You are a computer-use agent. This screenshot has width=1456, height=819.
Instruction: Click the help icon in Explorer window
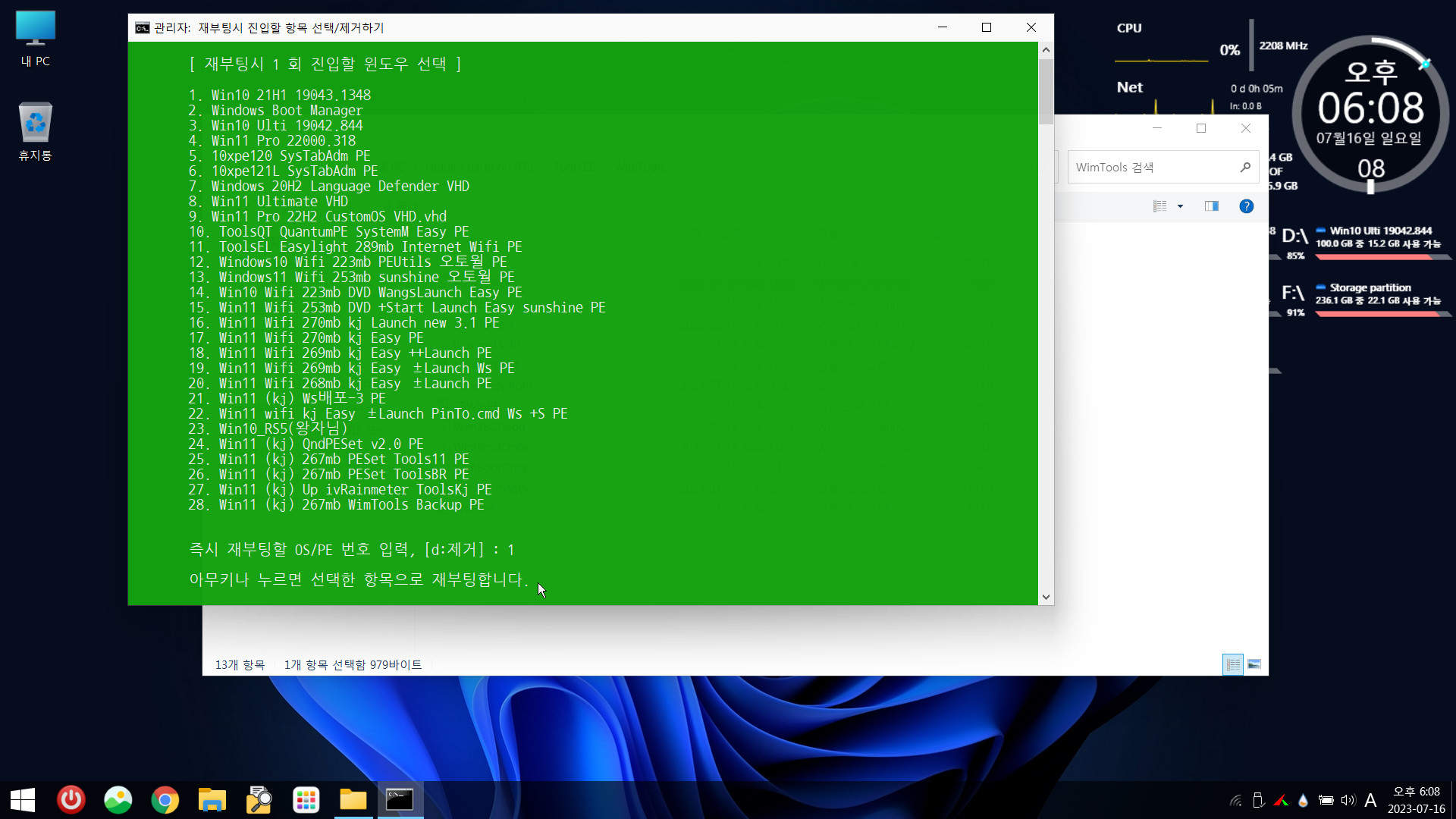1246,206
